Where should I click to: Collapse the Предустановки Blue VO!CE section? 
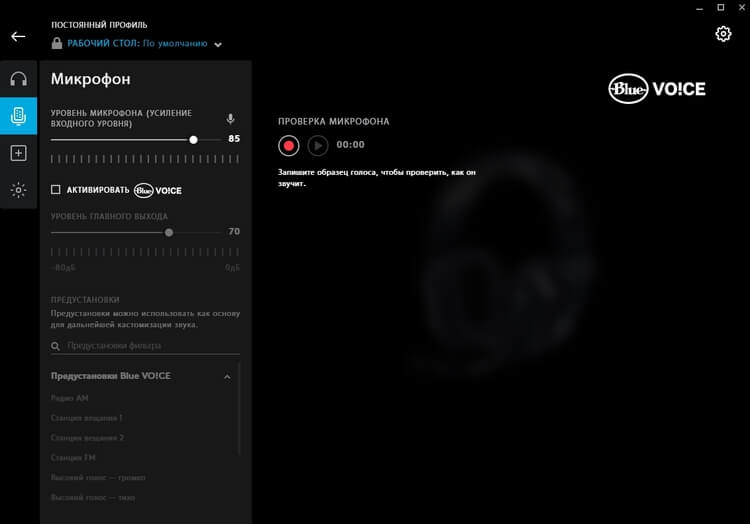[x=227, y=377]
